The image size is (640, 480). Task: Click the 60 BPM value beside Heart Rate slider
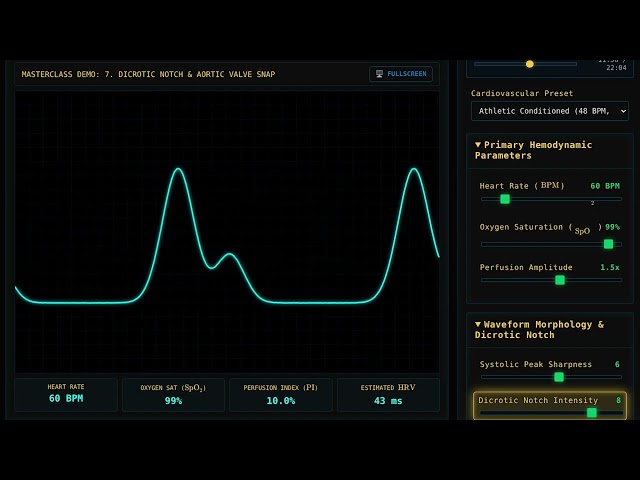tap(605, 186)
